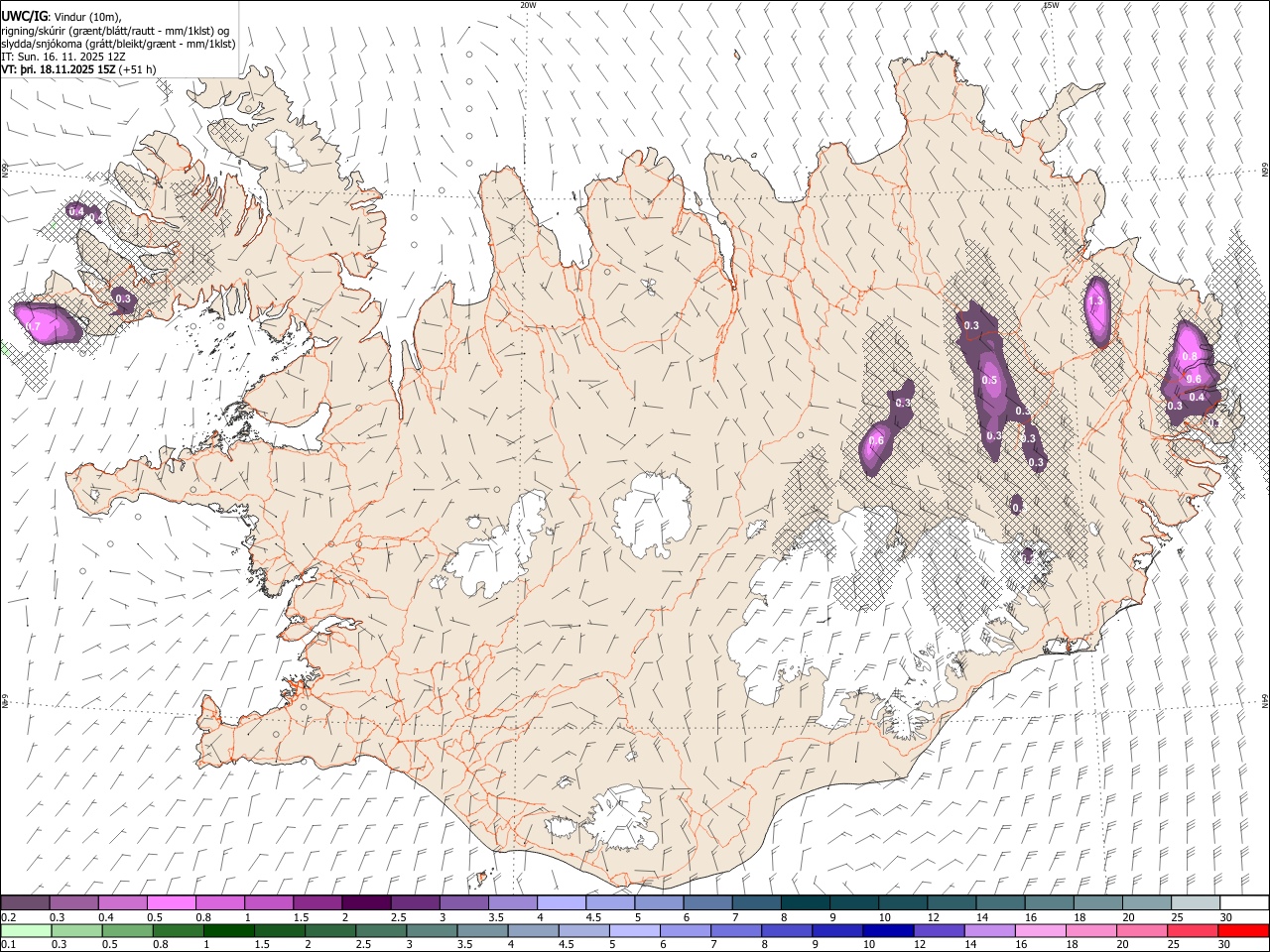Click the '0.7' snowfall value off the west coast
The height and width of the screenshot is (952, 1270).
pyautogui.click(x=33, y=326)
